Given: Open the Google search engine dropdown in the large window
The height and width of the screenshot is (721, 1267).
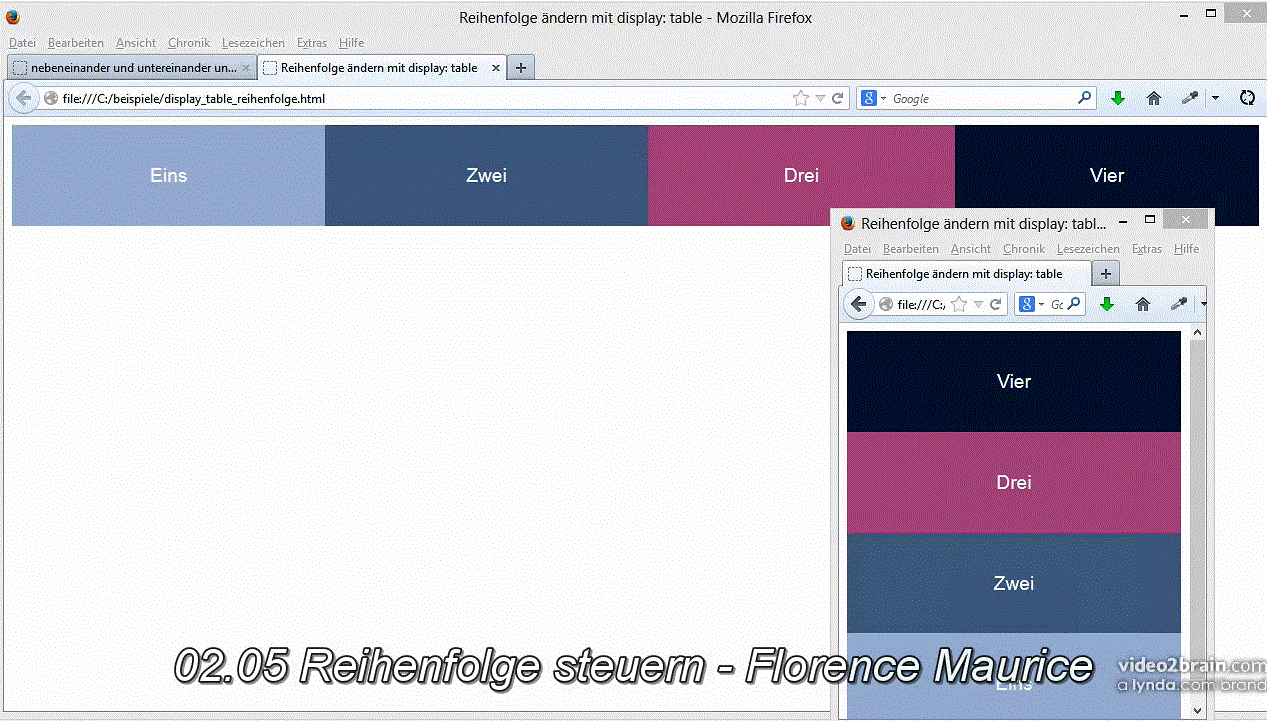Looking at the screenshot, I should (873, 99).
